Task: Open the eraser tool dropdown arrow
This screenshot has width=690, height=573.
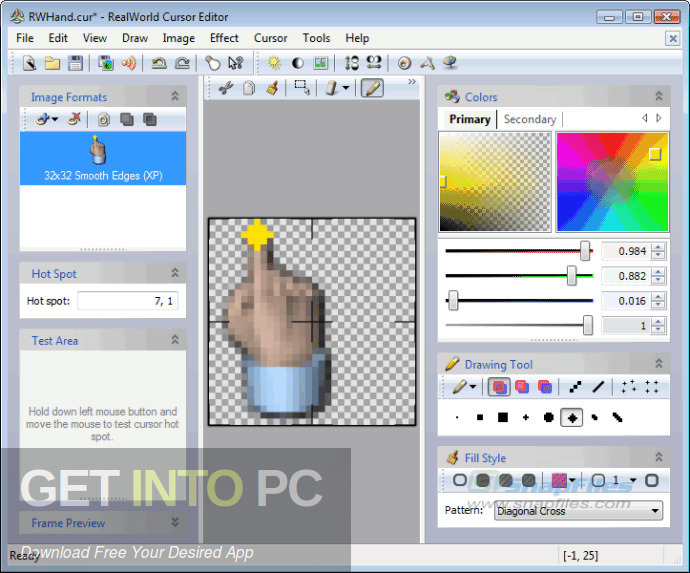Action: point(346,88)
